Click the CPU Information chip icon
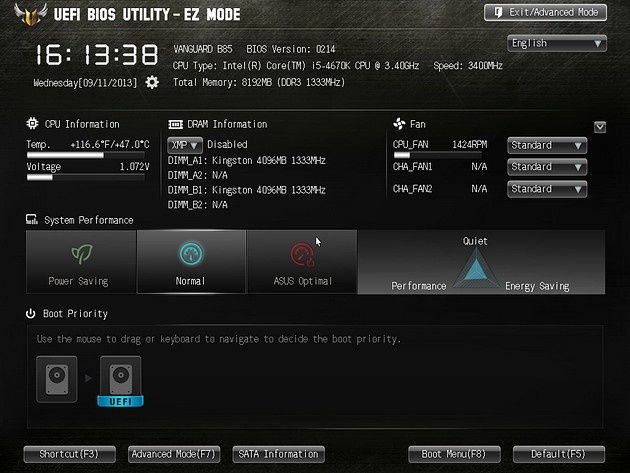630x473 pixels. (32, 123)
